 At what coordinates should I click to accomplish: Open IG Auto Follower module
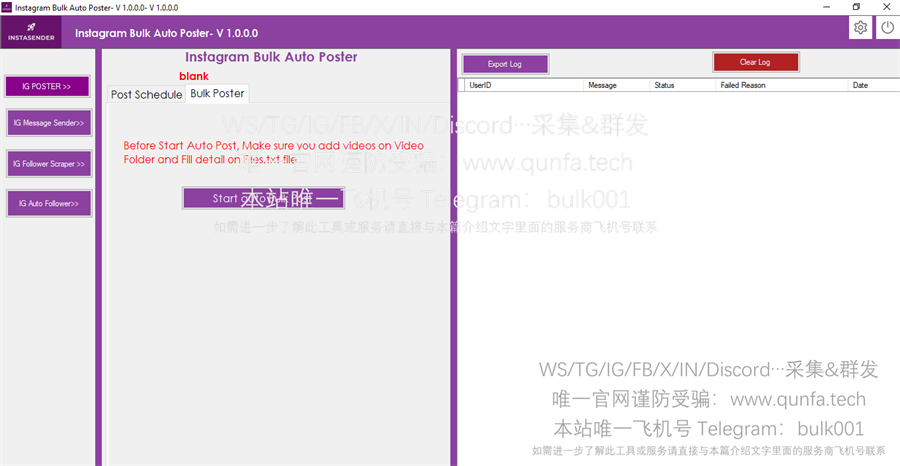click(49, 203)
